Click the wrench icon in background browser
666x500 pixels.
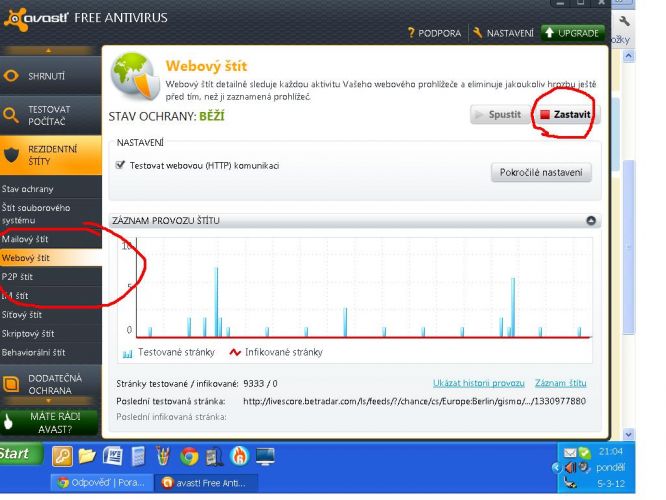click(624, 21)
